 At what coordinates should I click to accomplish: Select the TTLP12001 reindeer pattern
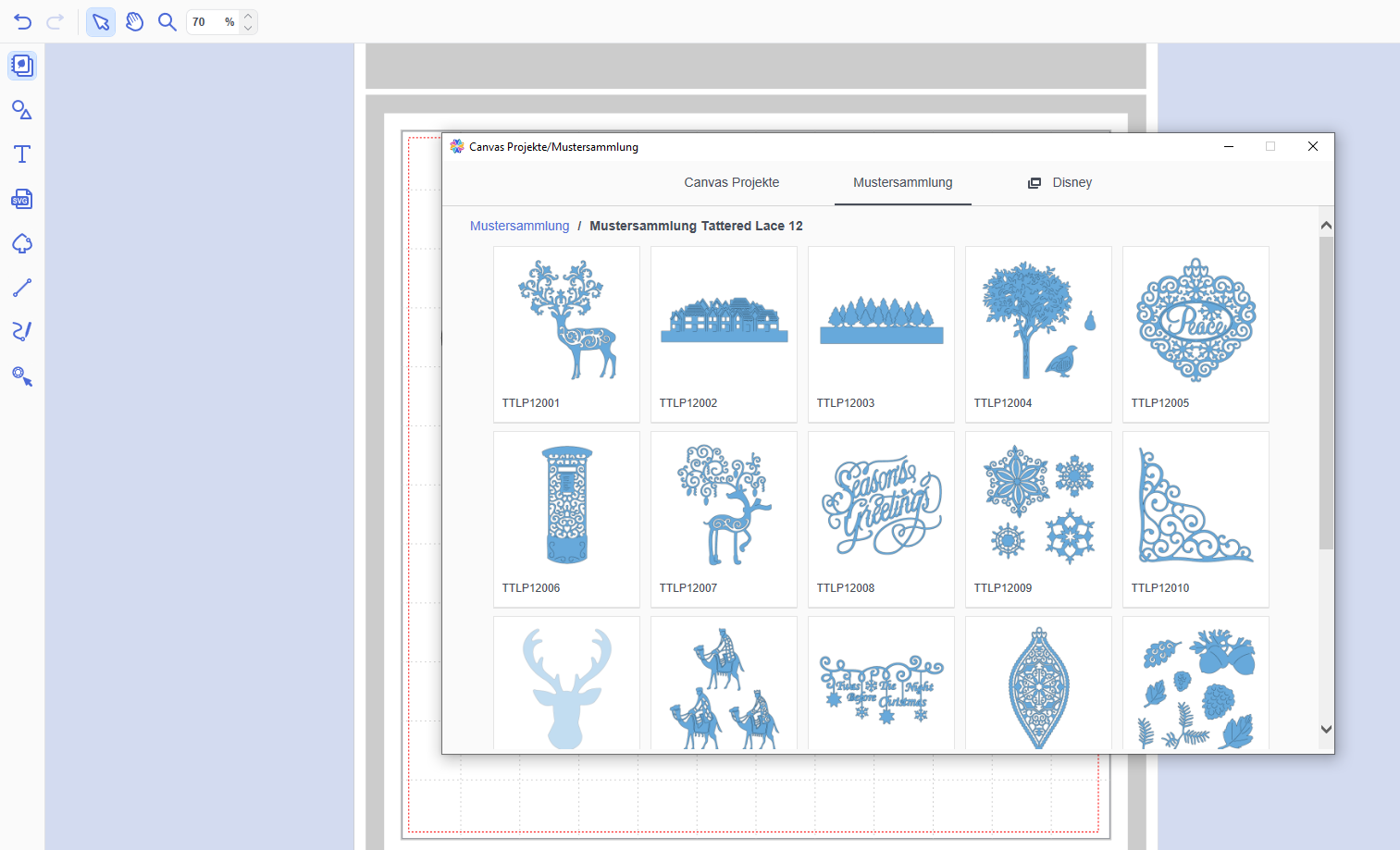566,333
